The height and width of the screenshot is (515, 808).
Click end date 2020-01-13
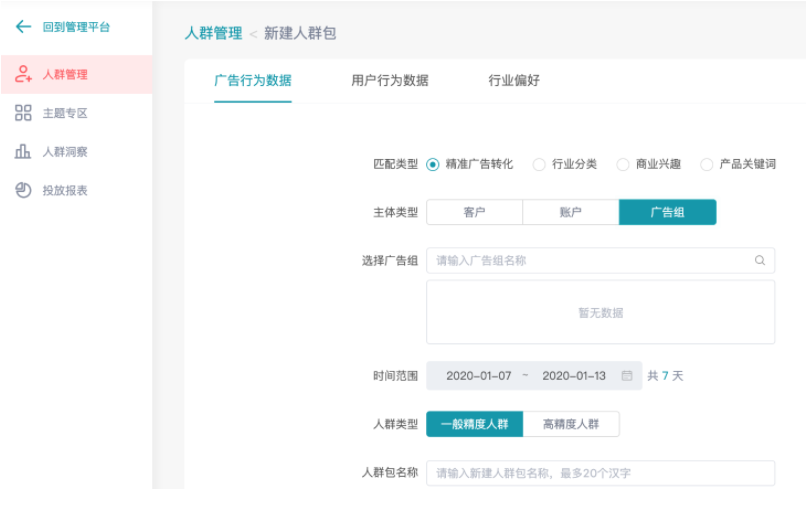pos(574,376)
